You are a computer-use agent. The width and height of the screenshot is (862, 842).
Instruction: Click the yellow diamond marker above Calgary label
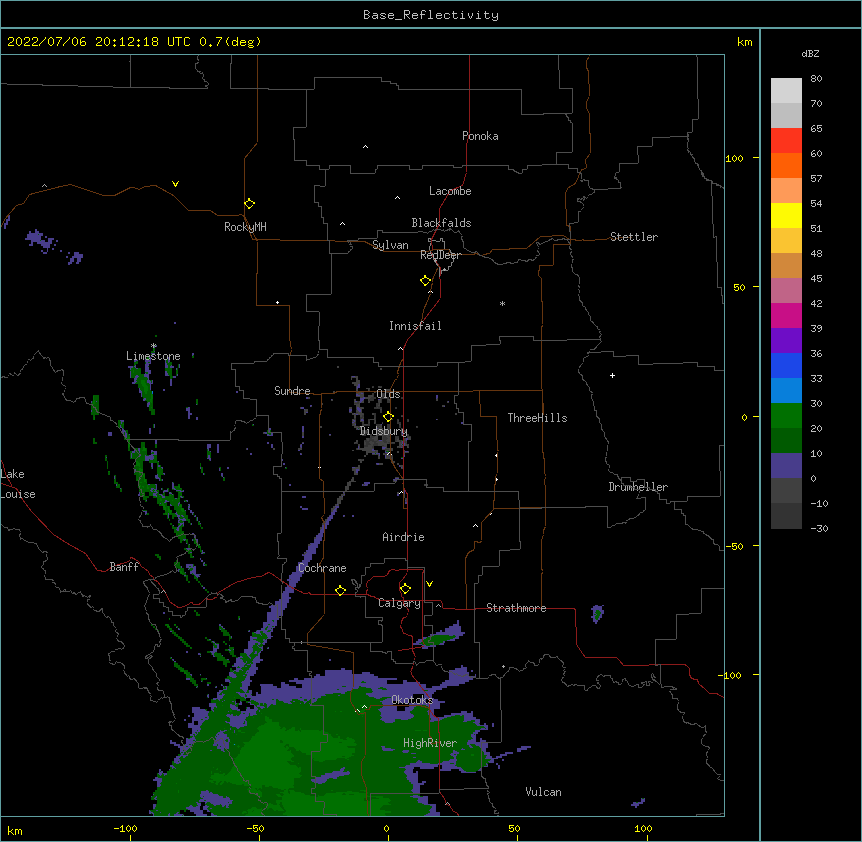point(405,589)
